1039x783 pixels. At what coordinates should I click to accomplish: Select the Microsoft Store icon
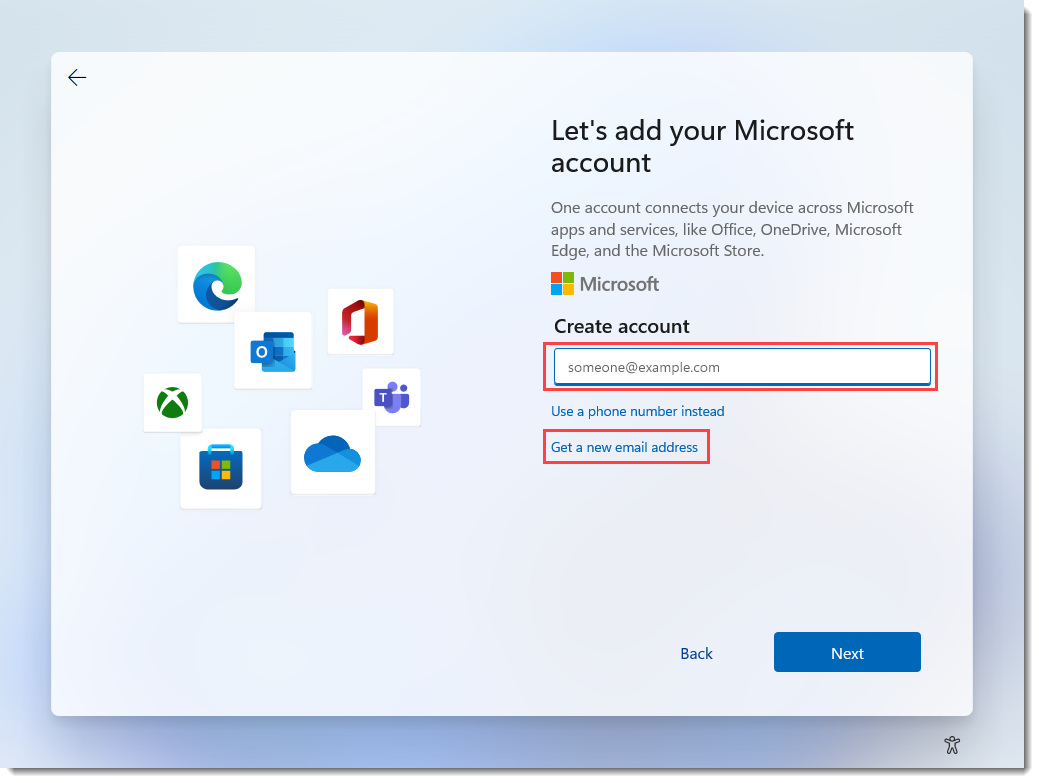pos(221,467)
